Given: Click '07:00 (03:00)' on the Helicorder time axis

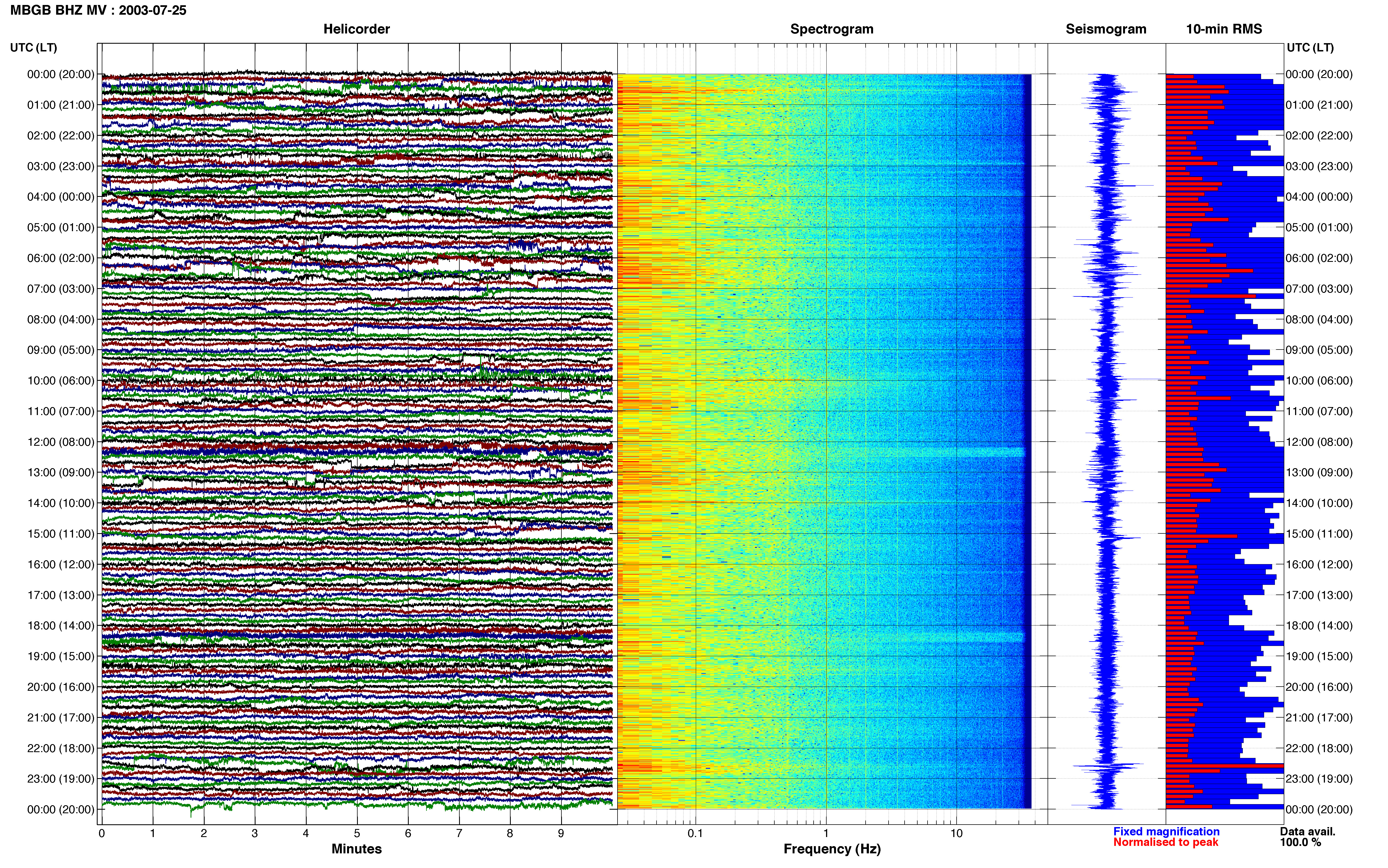Looking at the screenshot, I should [x=61, y=289].
